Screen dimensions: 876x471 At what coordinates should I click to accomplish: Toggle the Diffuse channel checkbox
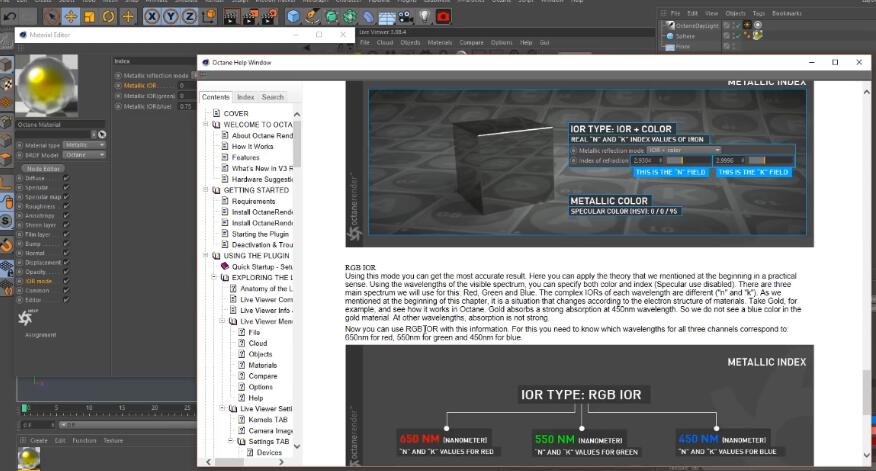pyautogui.click(x=66, y=178)
